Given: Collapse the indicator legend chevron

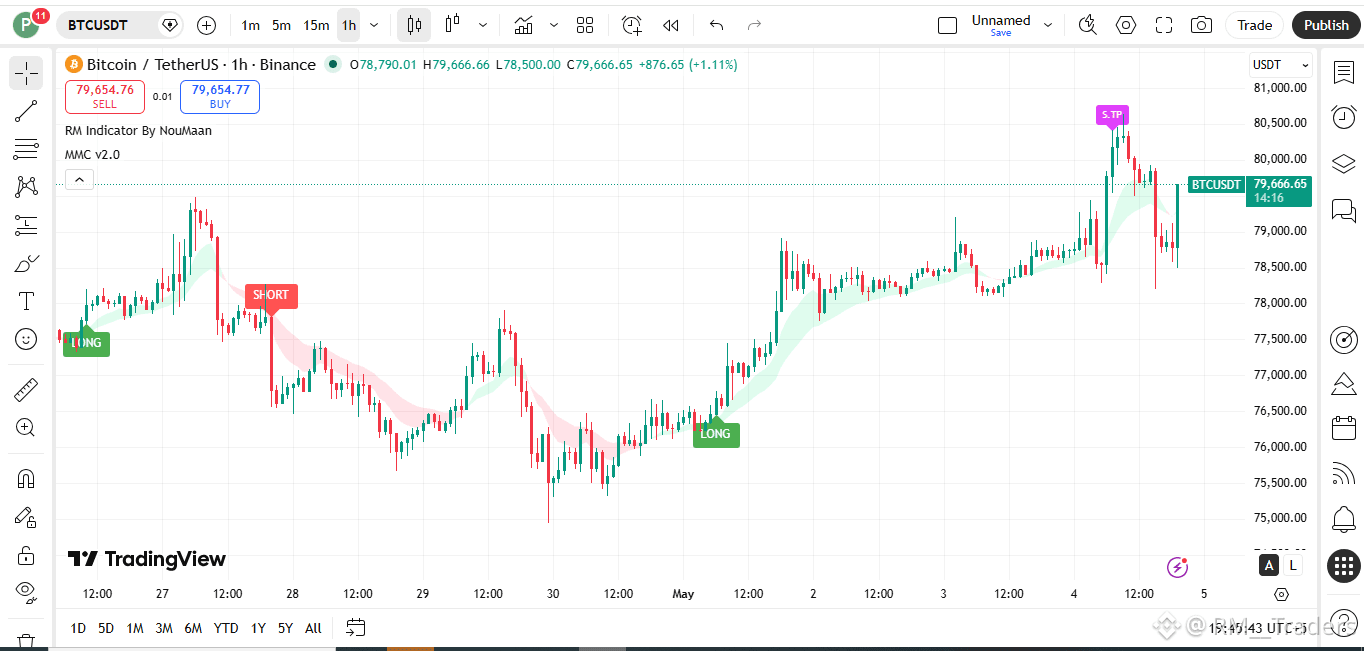Looking at the screenshot, I should pos(80,180).
